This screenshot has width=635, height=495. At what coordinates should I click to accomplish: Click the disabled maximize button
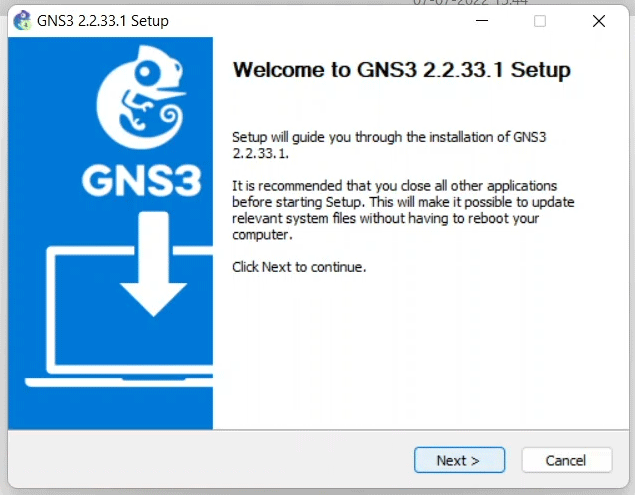tap(540, 21)
